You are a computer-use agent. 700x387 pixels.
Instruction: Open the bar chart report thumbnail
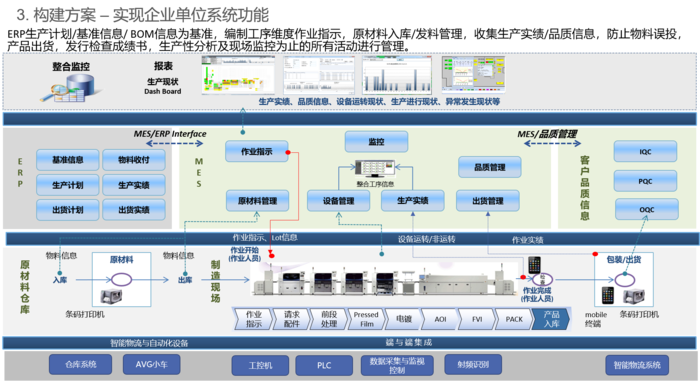point(397,75)
